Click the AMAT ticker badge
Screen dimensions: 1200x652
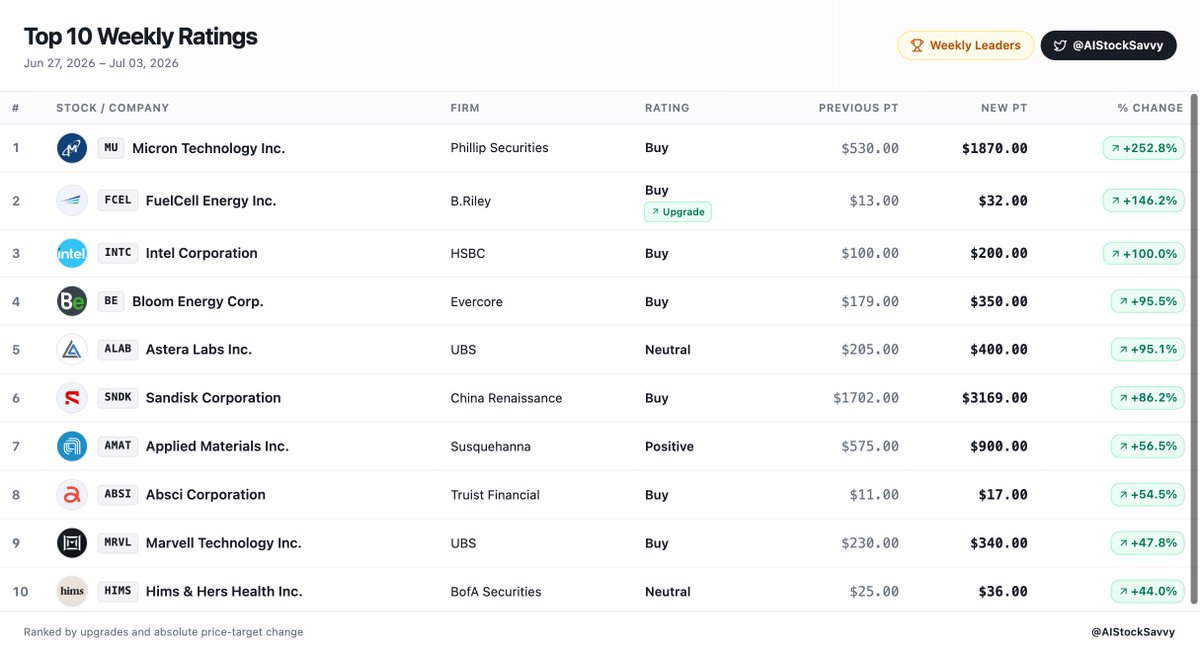point(118,446)
